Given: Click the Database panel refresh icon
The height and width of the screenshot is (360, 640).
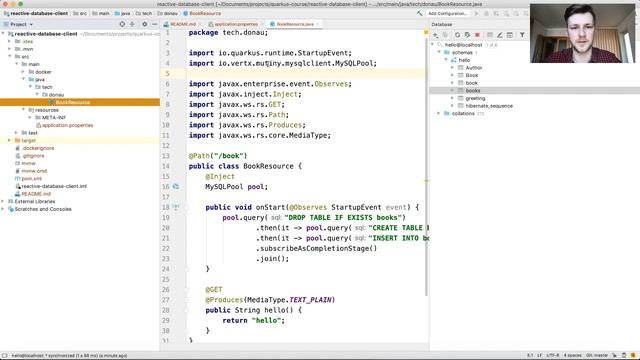Looking at the screenshot, I should (x=457, y=35).
